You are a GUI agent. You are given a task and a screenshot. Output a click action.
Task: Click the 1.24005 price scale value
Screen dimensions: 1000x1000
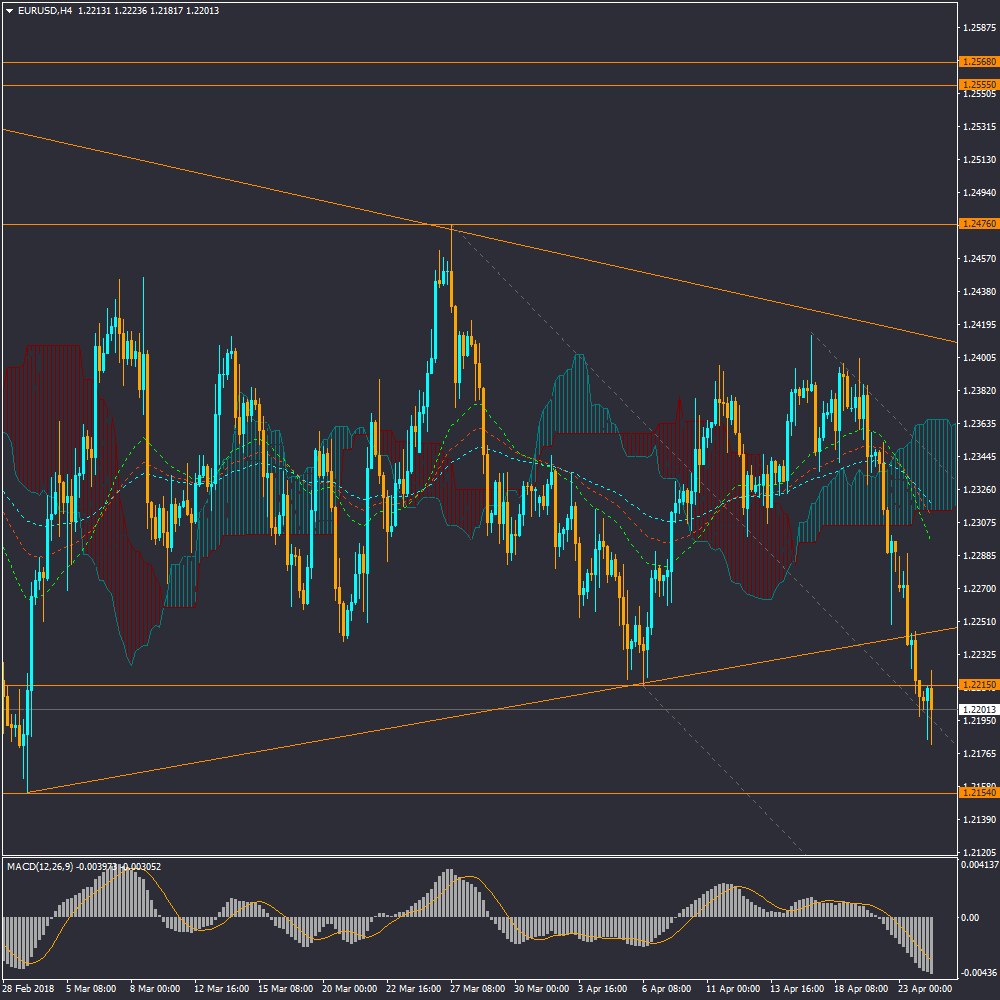pos(976,357)
